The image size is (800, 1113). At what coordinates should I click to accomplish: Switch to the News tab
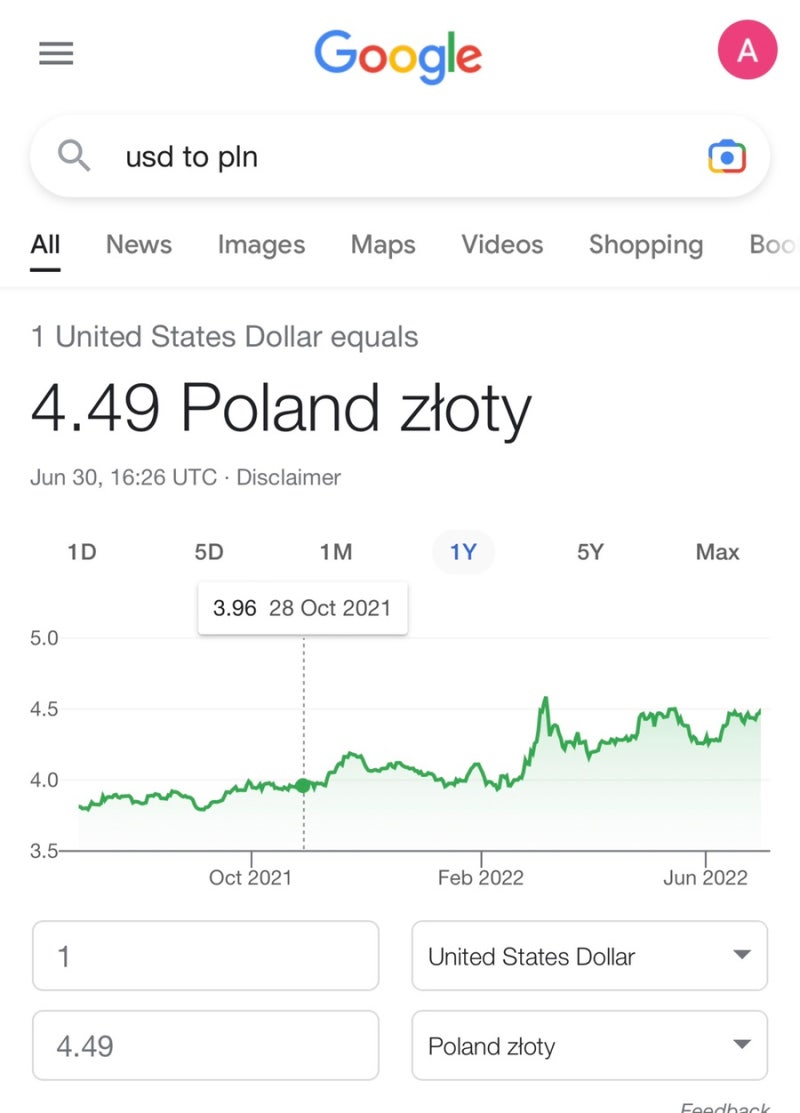pos(139,245)
